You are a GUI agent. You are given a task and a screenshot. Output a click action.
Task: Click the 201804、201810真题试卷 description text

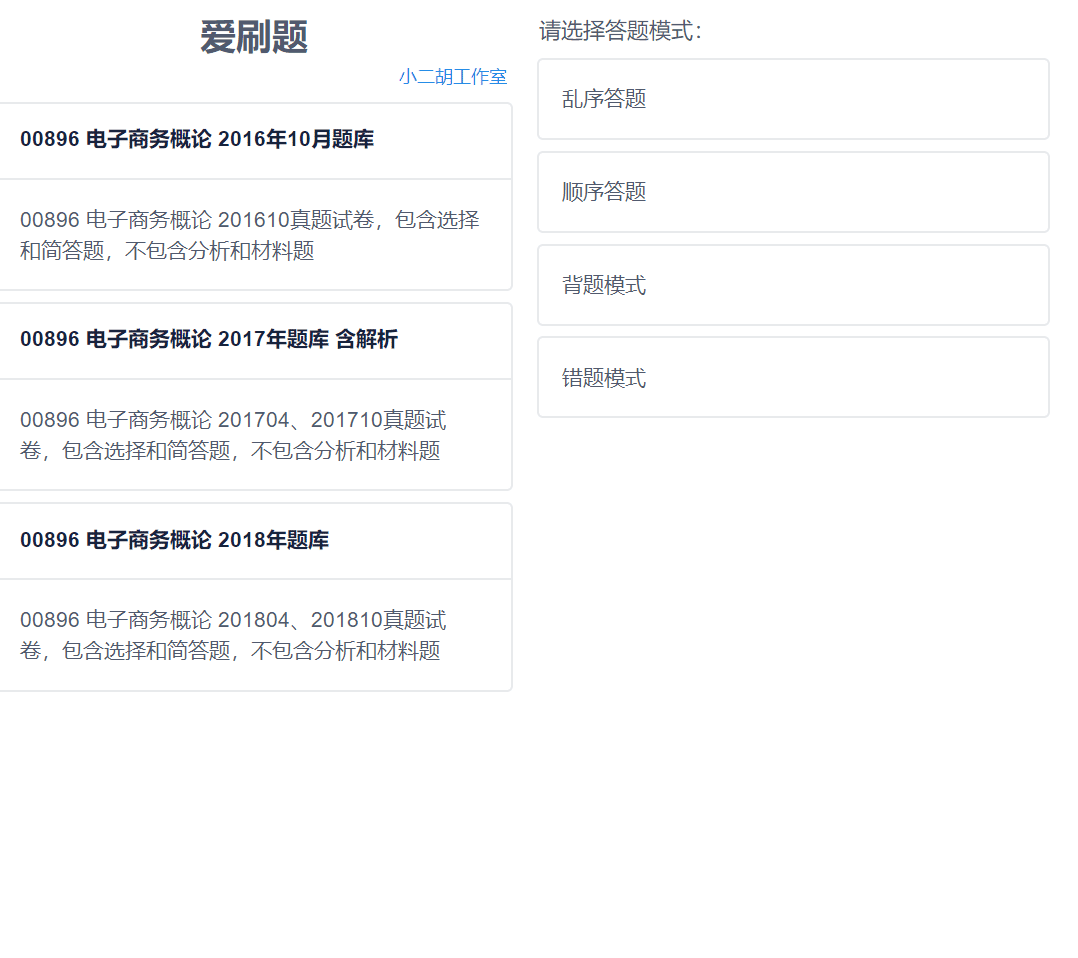tap(235, 635)
